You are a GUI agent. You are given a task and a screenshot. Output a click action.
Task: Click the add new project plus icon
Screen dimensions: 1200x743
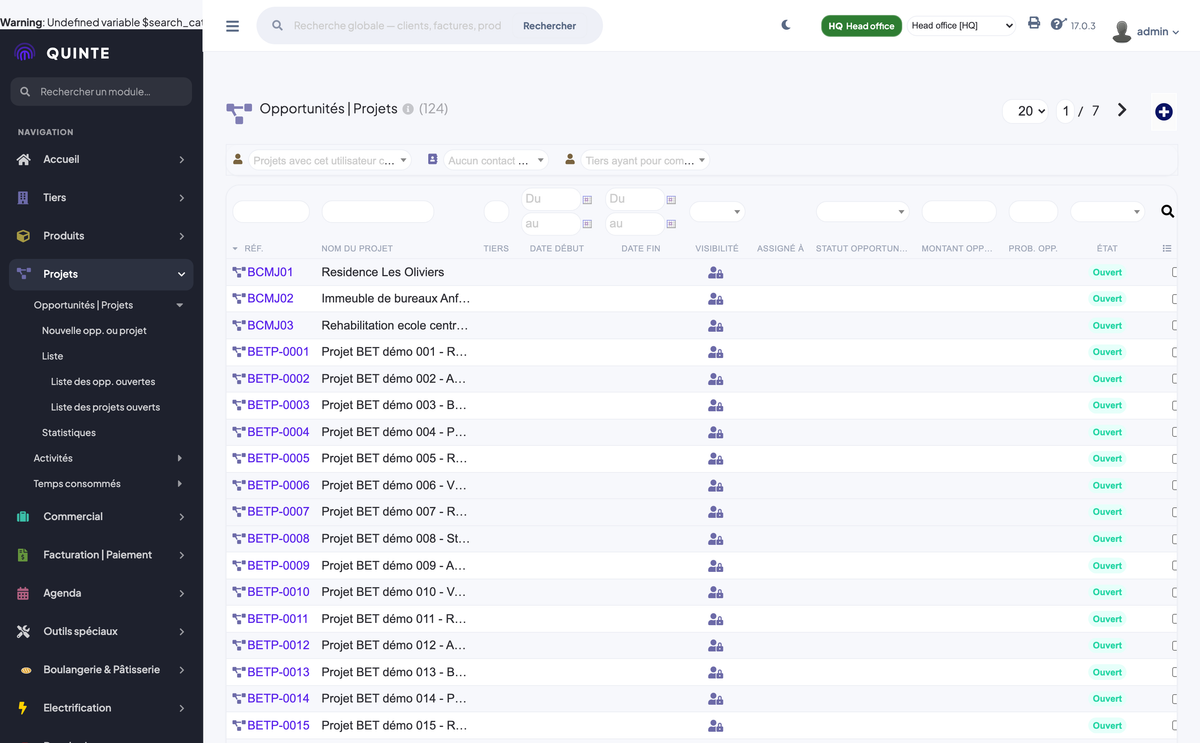[1163, 112]
